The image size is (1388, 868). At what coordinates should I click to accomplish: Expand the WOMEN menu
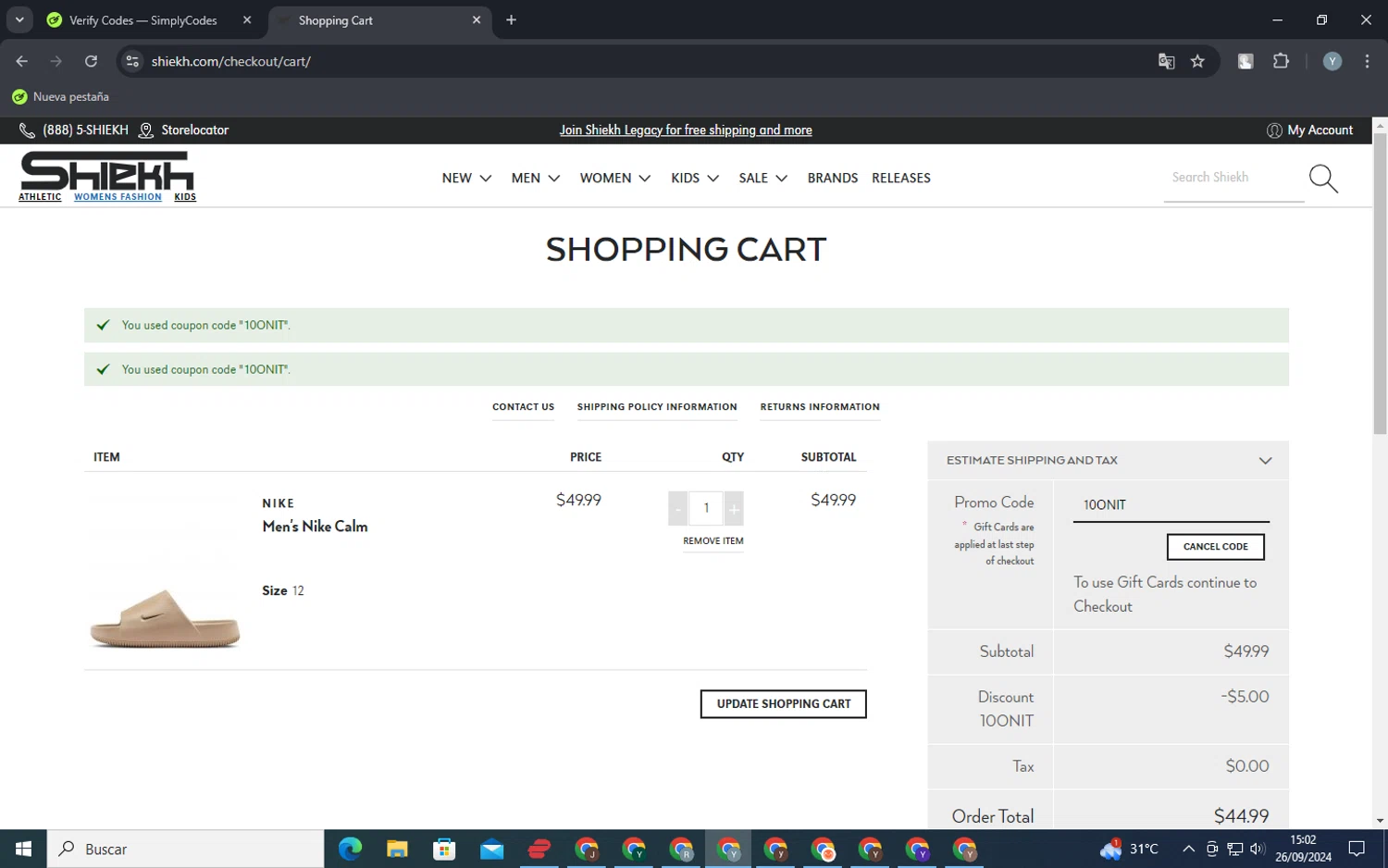pos(615,178)
